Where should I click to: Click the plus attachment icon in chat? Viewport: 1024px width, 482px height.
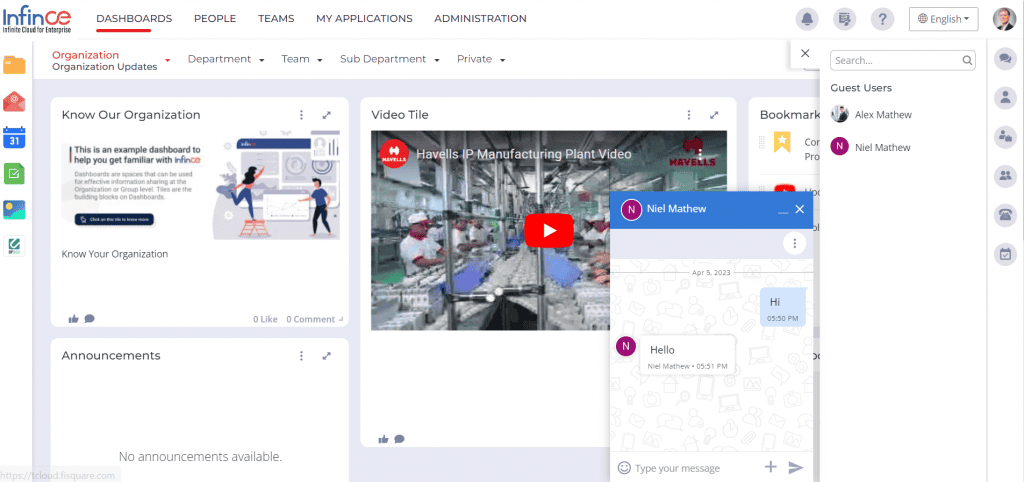tap(770, 467)
